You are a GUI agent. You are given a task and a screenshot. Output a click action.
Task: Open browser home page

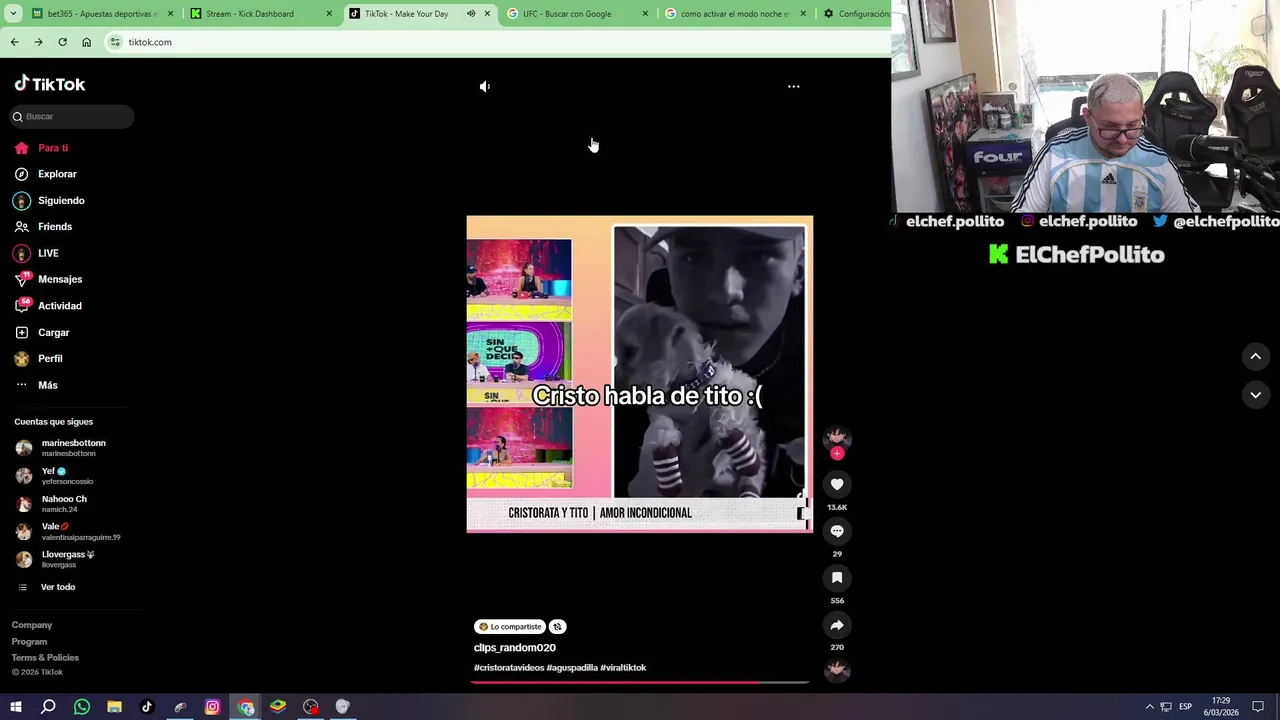[86, 42]
